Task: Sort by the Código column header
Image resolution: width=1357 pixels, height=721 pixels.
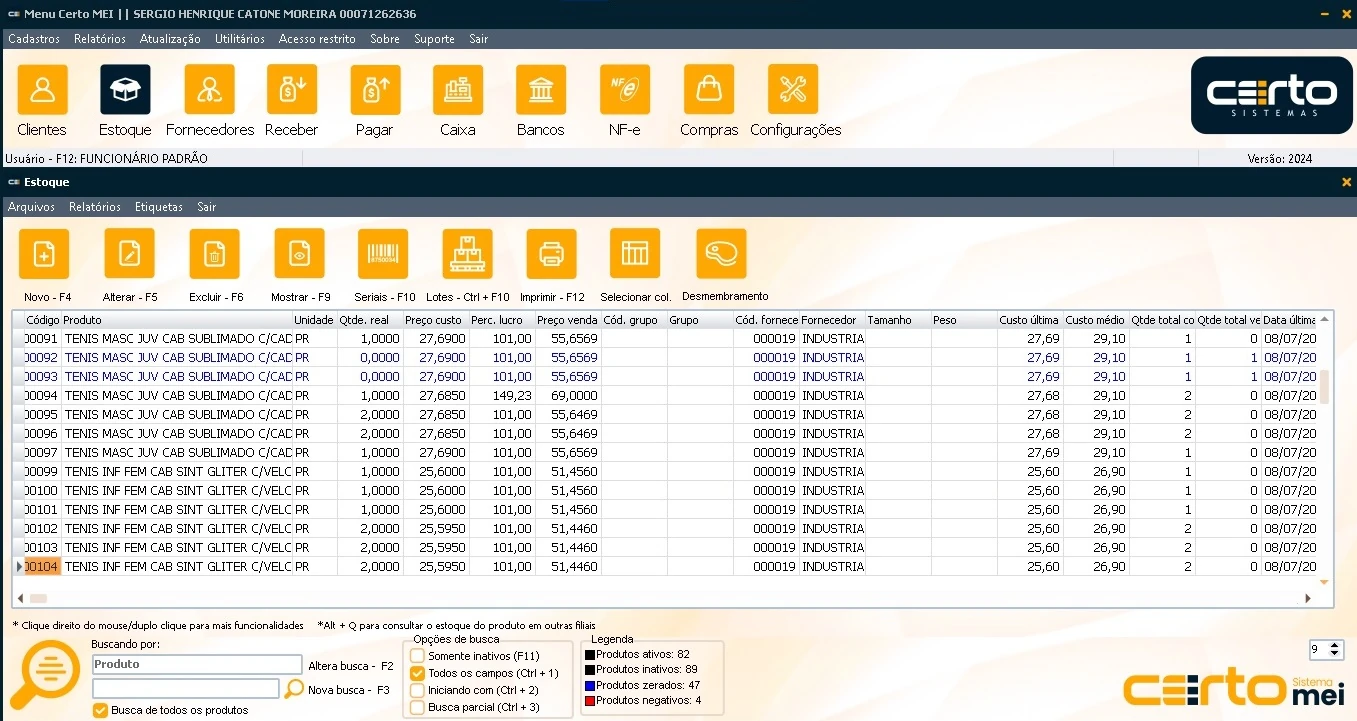Action: [43, 320]
